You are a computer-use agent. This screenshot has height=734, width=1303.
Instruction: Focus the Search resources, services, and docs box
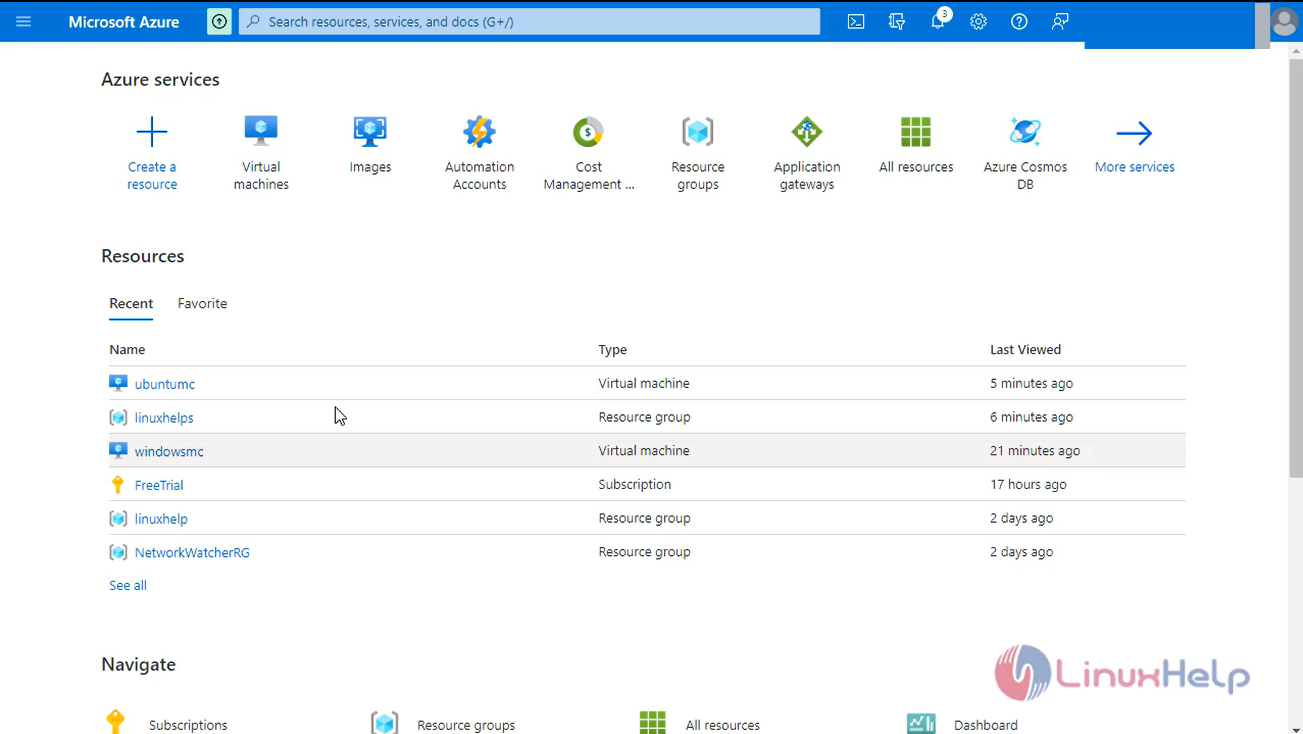(x=529, y=21)
